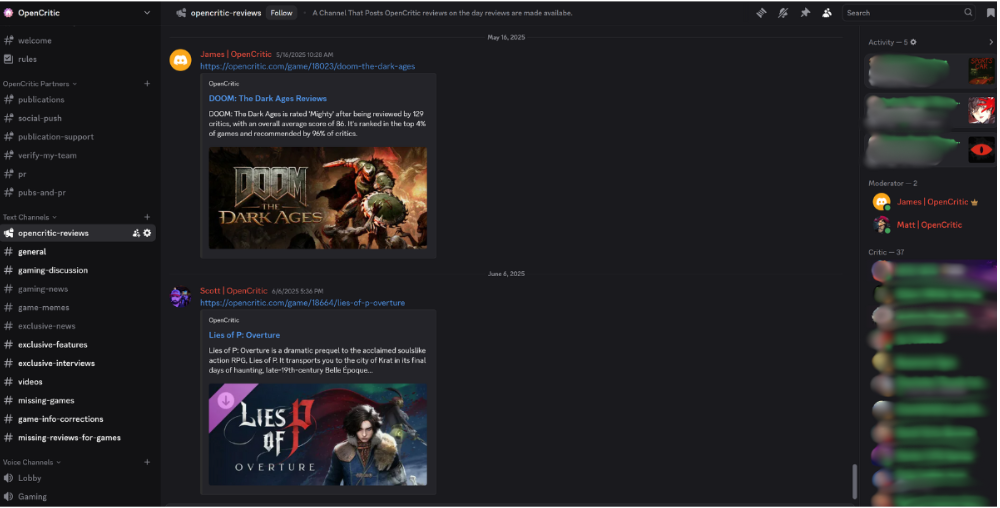Image resolution: width=1000 pixels, height=508 pixels.
Task: Click Scott's avatar in message
Action: (180, 296)
